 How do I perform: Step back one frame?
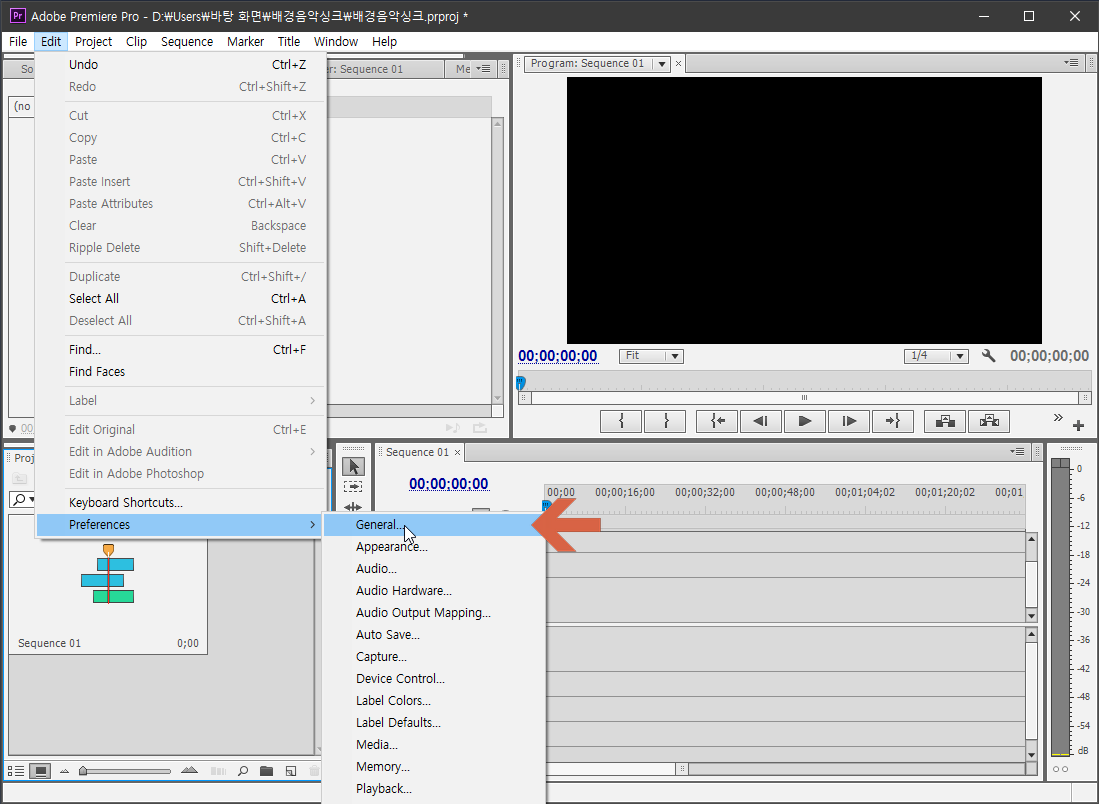[x=760, y=421]
